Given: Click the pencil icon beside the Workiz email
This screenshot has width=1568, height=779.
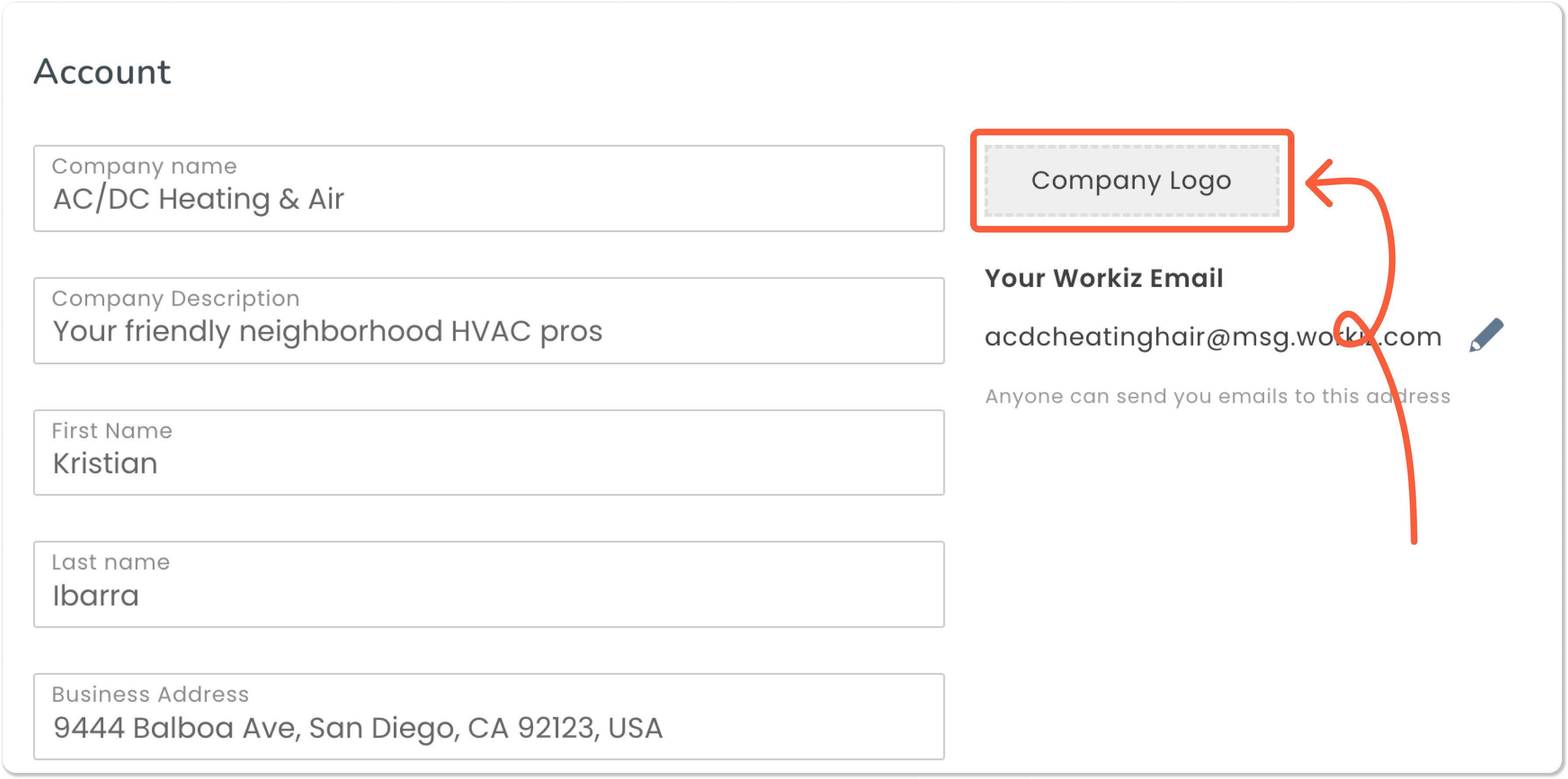Looking at the screenshot, I should [1486, 335].
